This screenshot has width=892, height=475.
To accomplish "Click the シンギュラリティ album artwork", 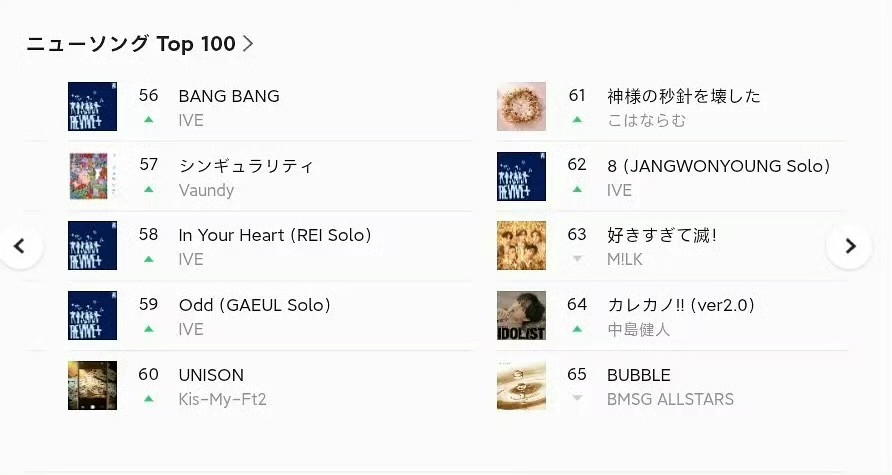I will [x=92, y=176].
